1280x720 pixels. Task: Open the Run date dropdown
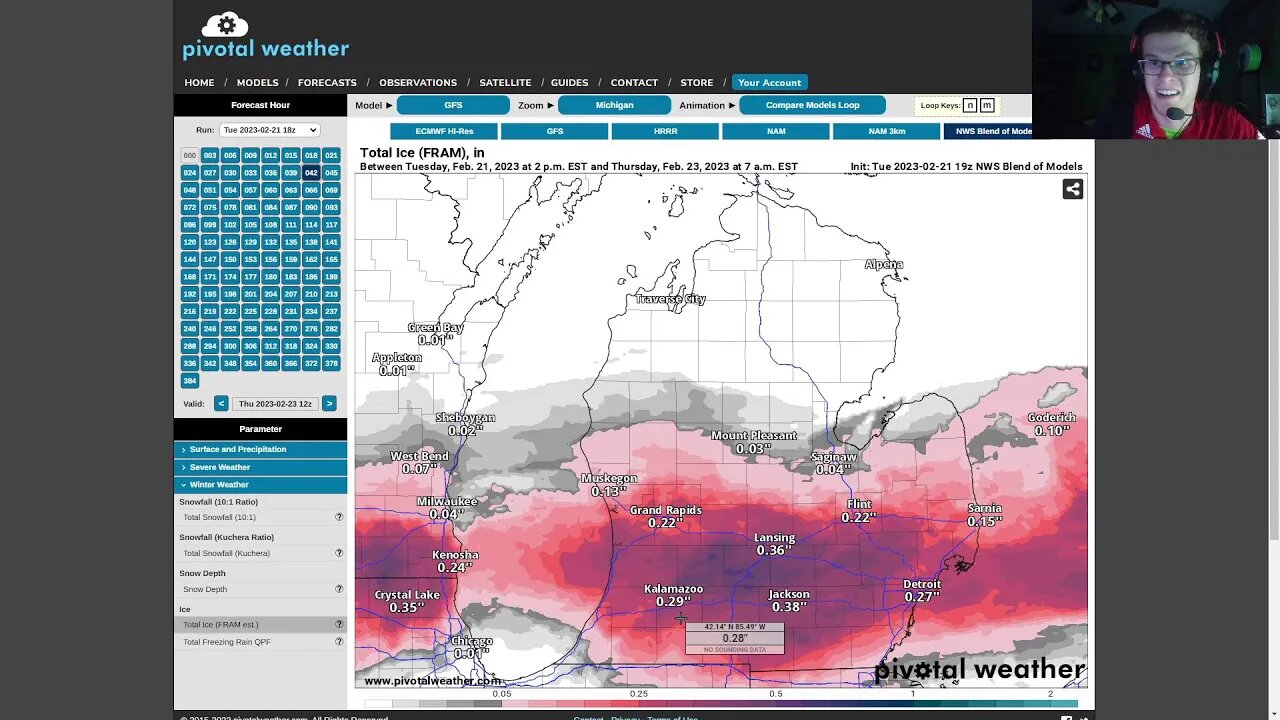click(x=269, y=130)
